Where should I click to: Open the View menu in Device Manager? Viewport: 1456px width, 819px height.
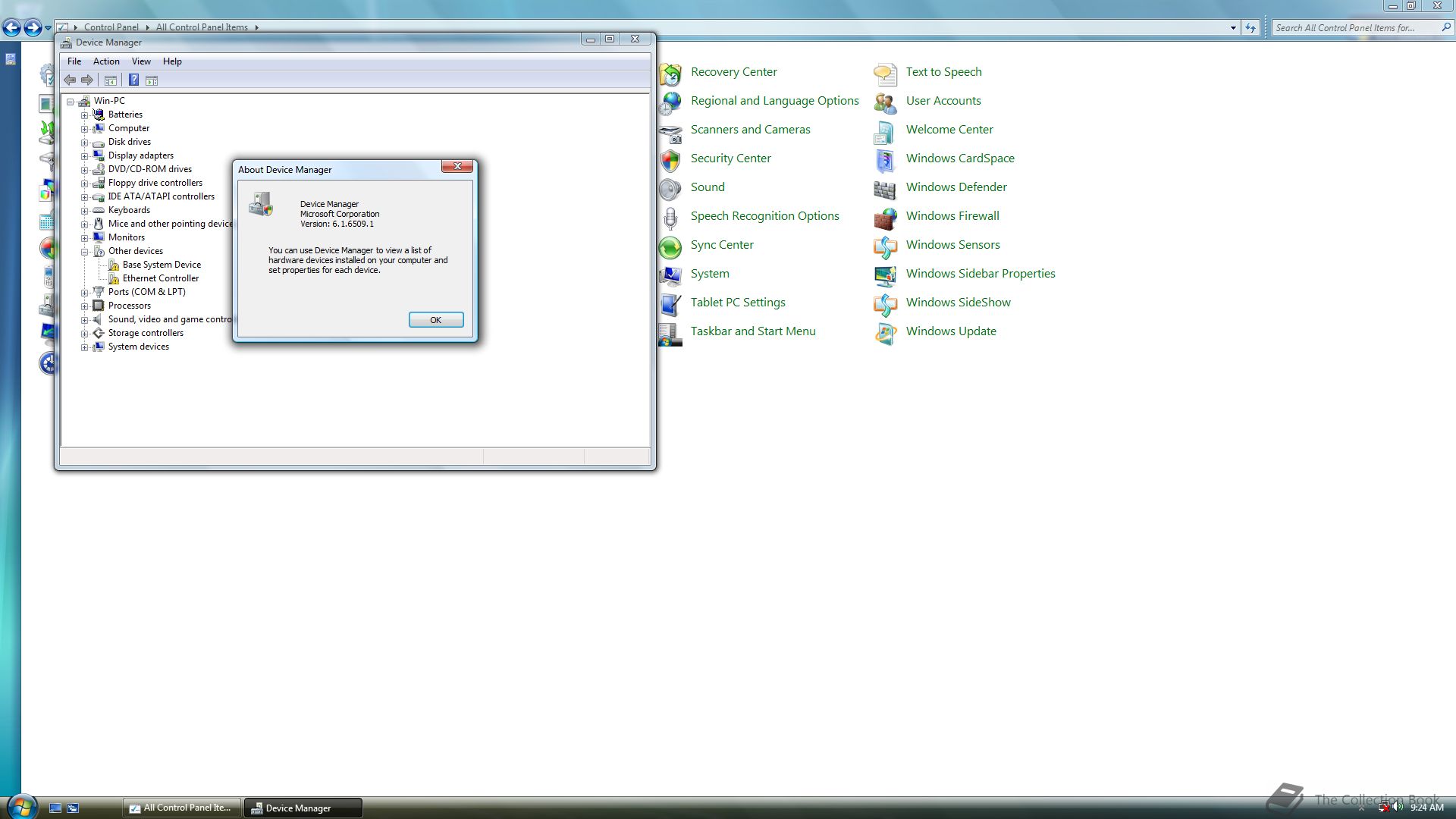(x=141, y=61)
